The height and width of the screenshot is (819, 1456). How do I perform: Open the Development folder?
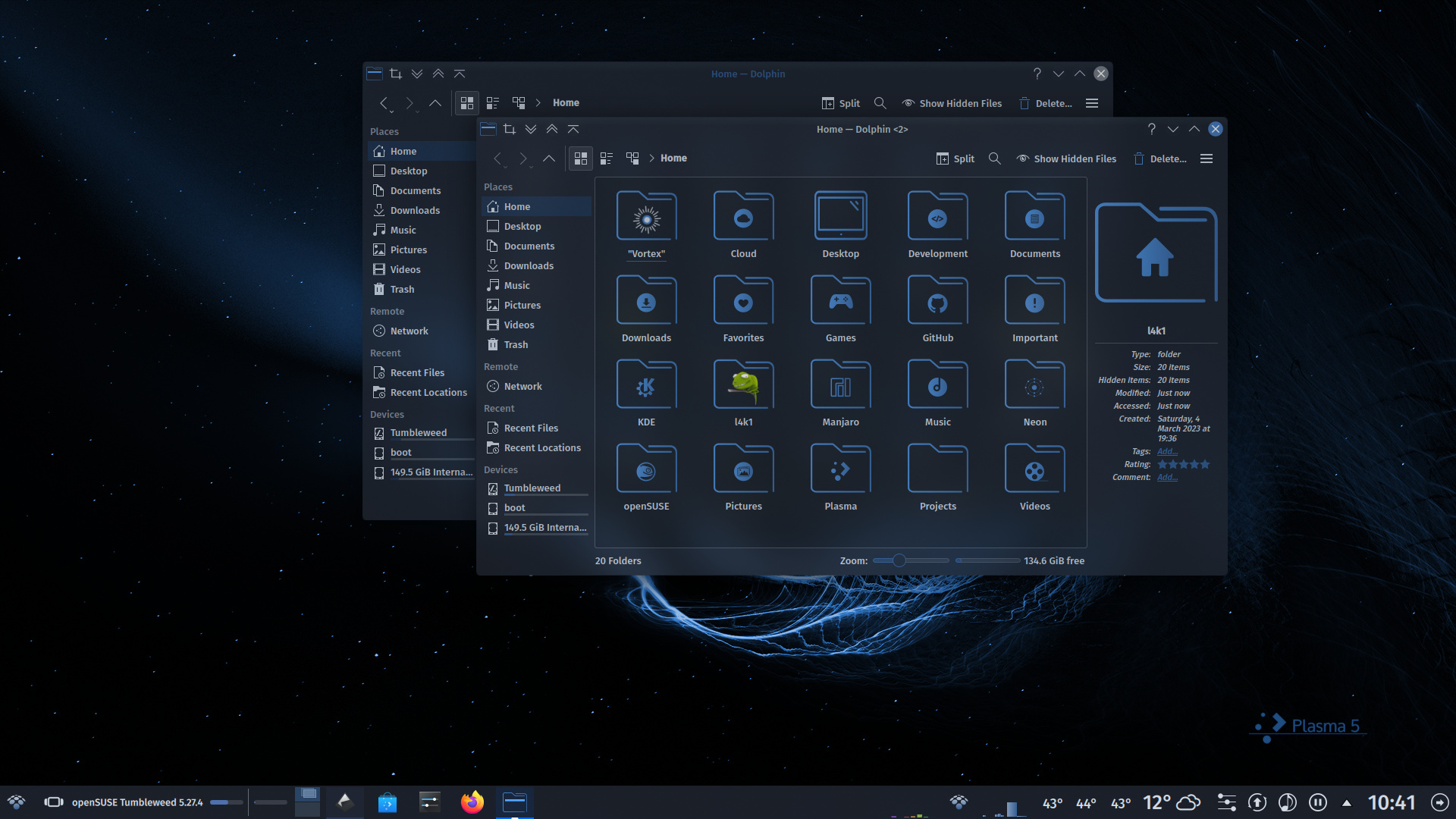(x=937, y=225)
